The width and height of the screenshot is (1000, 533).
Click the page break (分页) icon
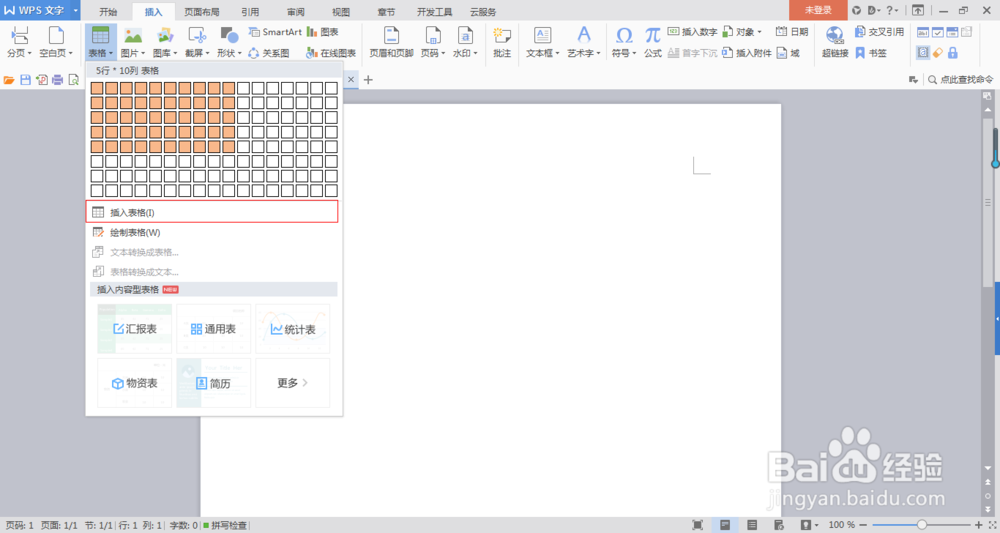(18, 35)
